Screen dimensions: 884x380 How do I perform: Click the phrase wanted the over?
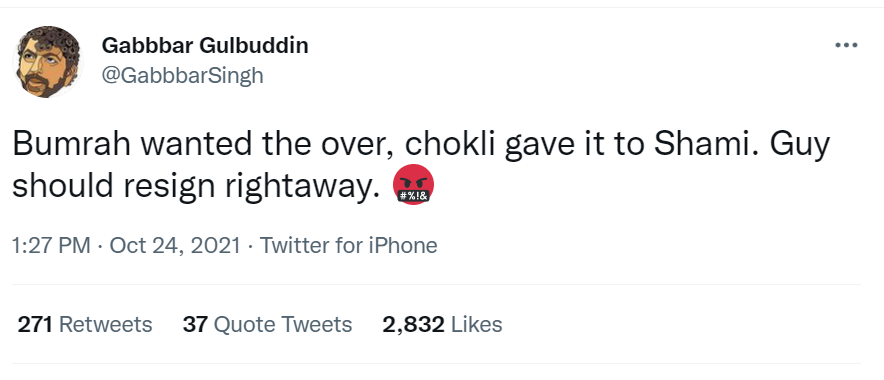268,145
